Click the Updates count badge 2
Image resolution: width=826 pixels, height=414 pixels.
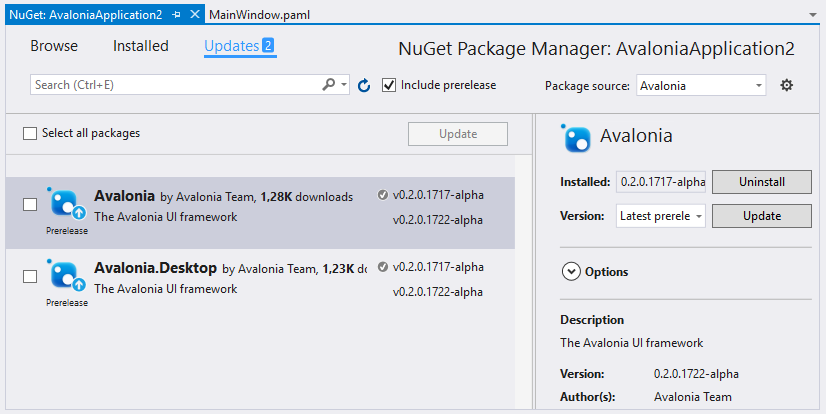268,45
